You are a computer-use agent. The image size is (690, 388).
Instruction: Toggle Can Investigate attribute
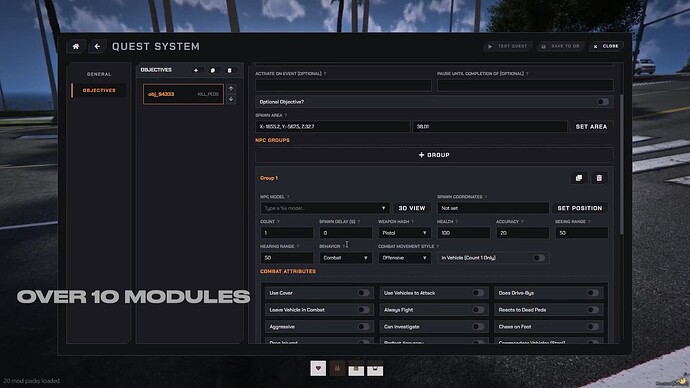(478, 327)
